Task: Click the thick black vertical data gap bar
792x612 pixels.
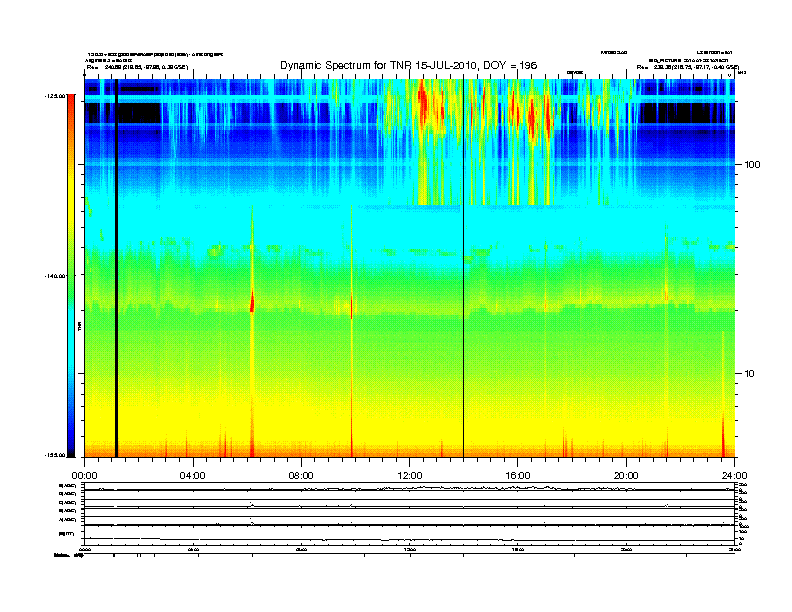Action: (116, 268)
